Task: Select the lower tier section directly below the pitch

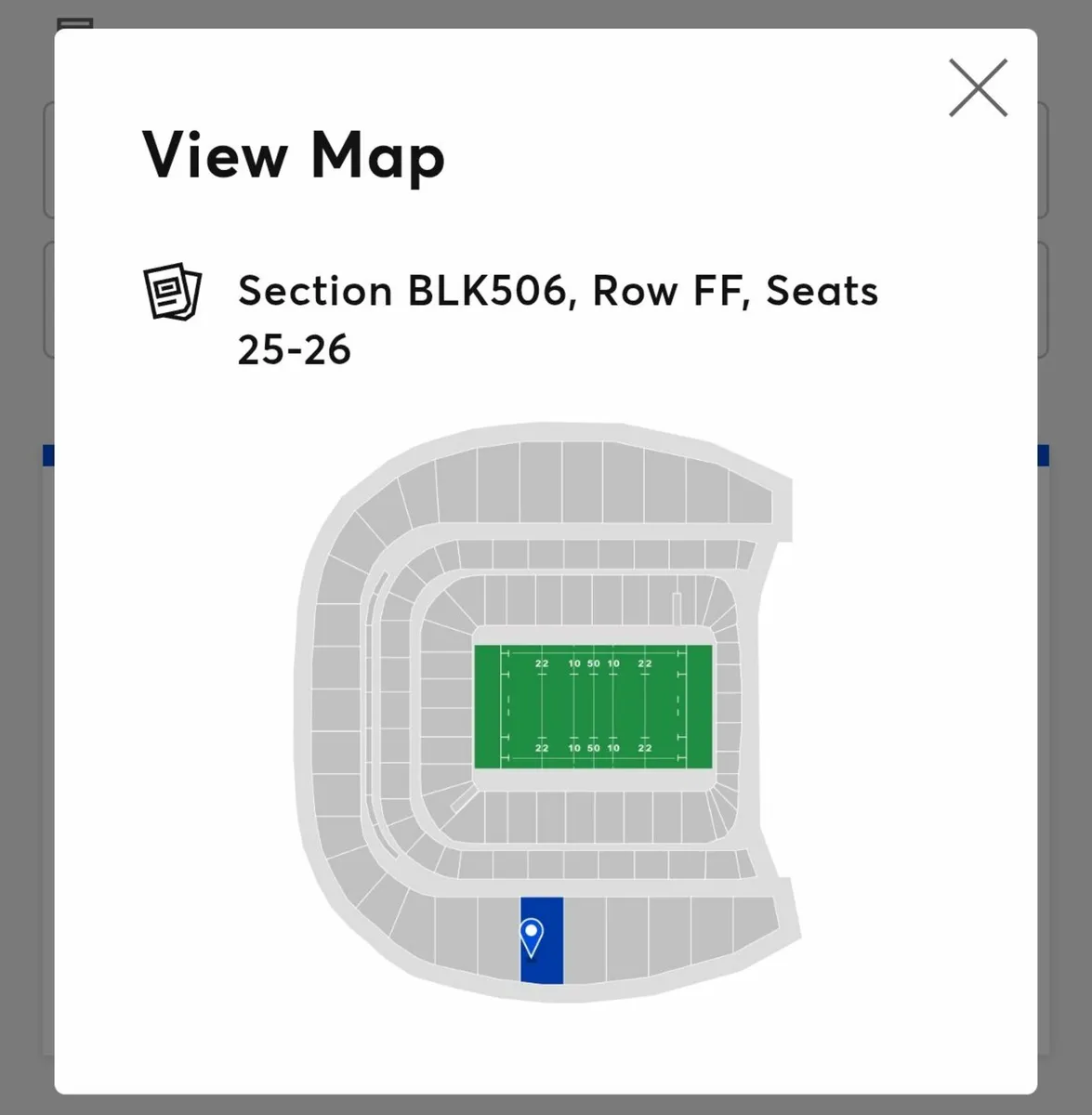Action: click(x=593, y=818)
